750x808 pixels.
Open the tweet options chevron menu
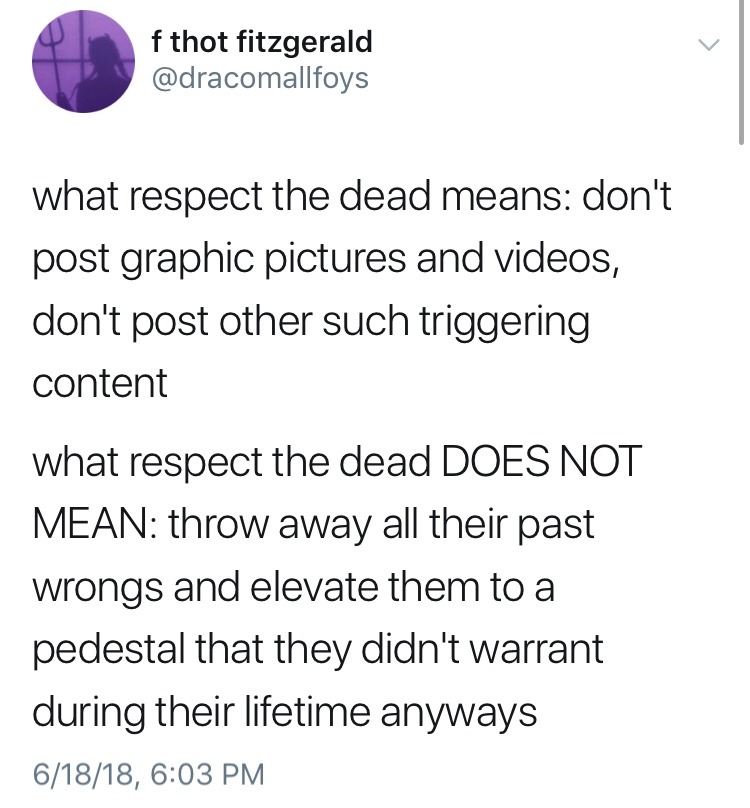coord(709,45)
